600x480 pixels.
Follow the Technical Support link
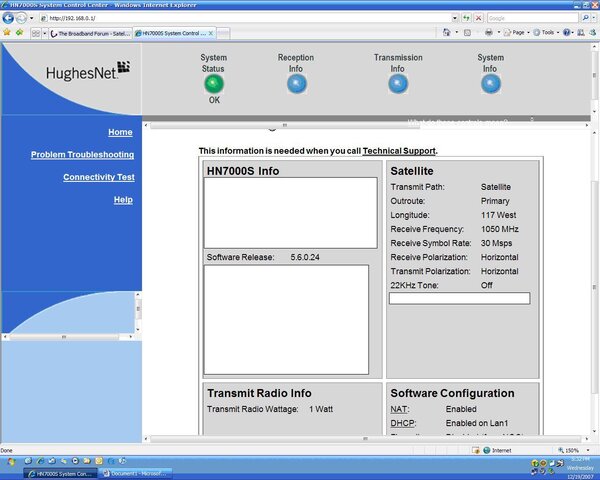click(x=399, y=151)
